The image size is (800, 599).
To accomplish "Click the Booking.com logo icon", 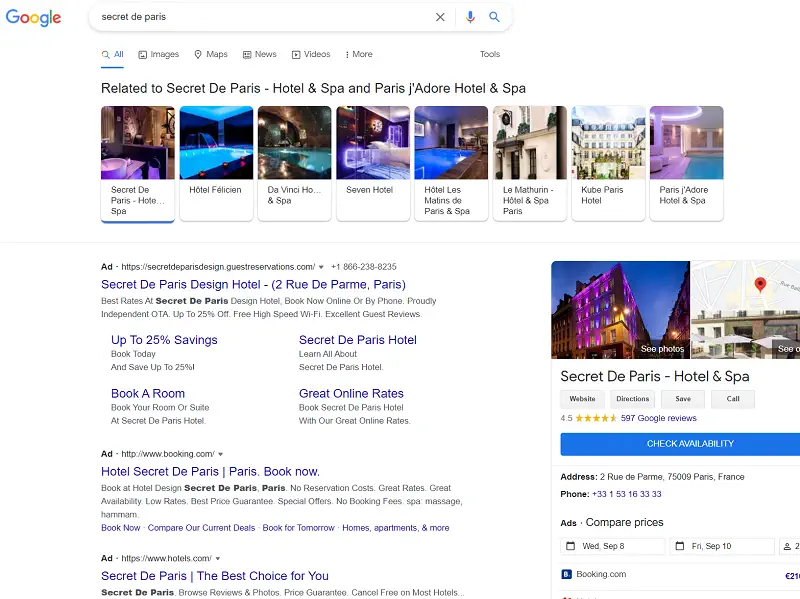I will (566, 574).
